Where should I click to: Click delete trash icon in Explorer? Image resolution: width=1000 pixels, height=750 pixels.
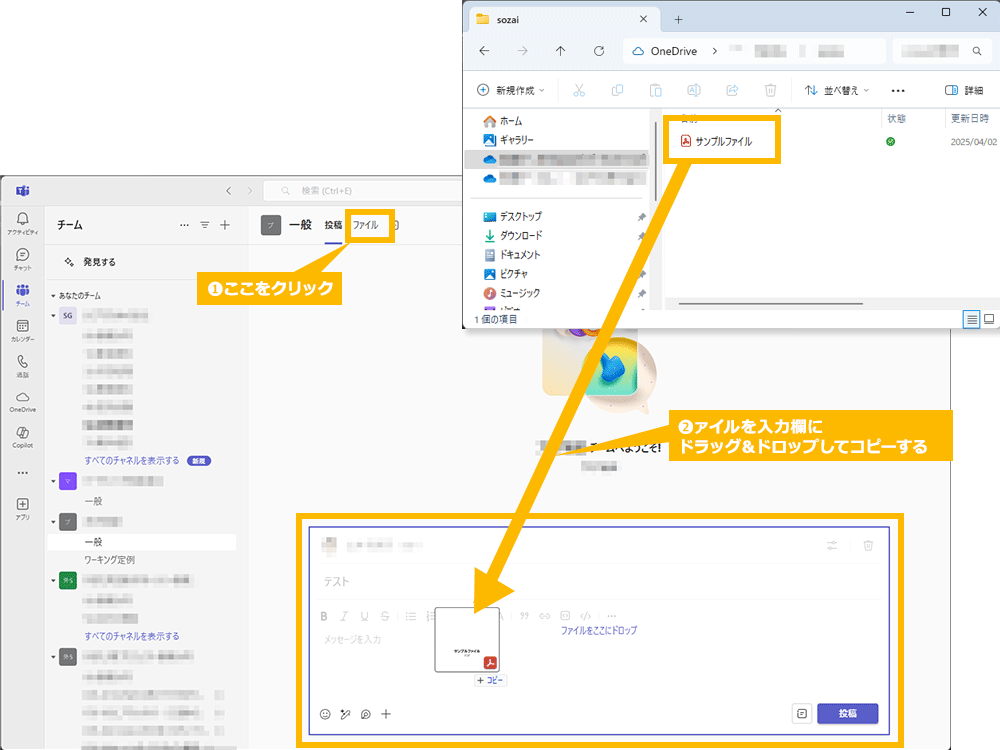pyautogui.click(x=770, y=91)
